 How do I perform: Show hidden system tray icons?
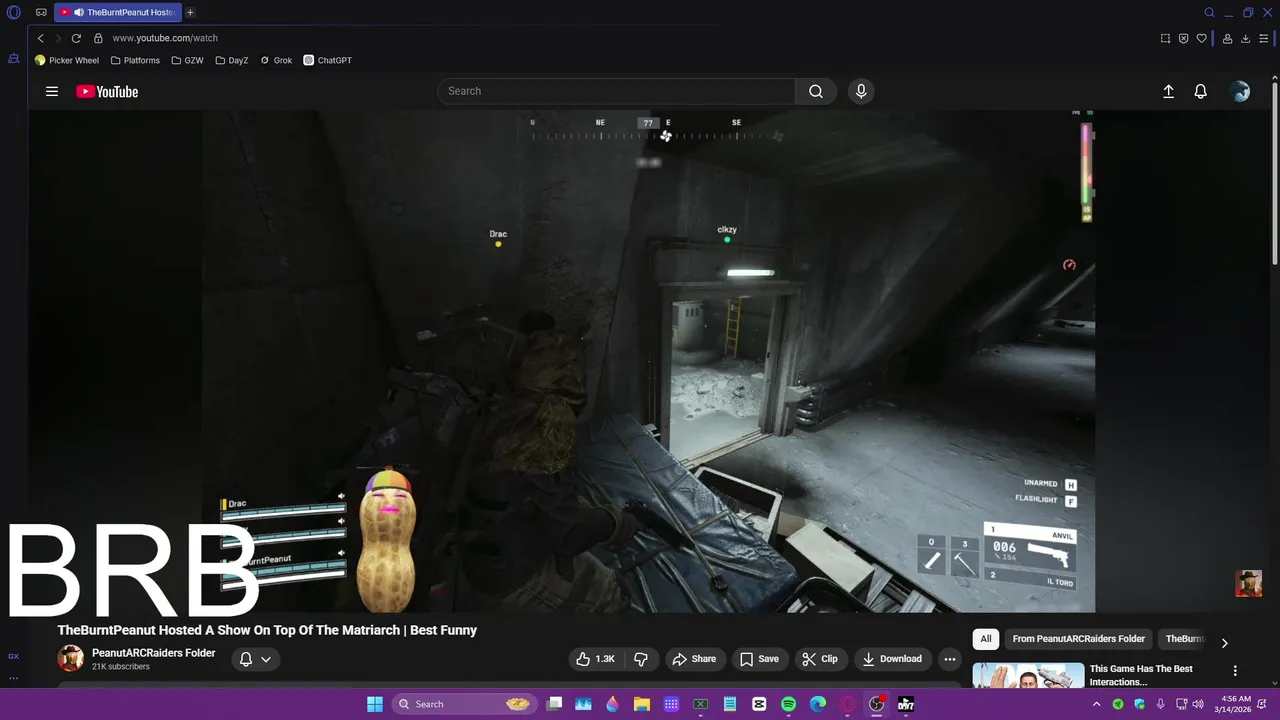click(1098, 704)
